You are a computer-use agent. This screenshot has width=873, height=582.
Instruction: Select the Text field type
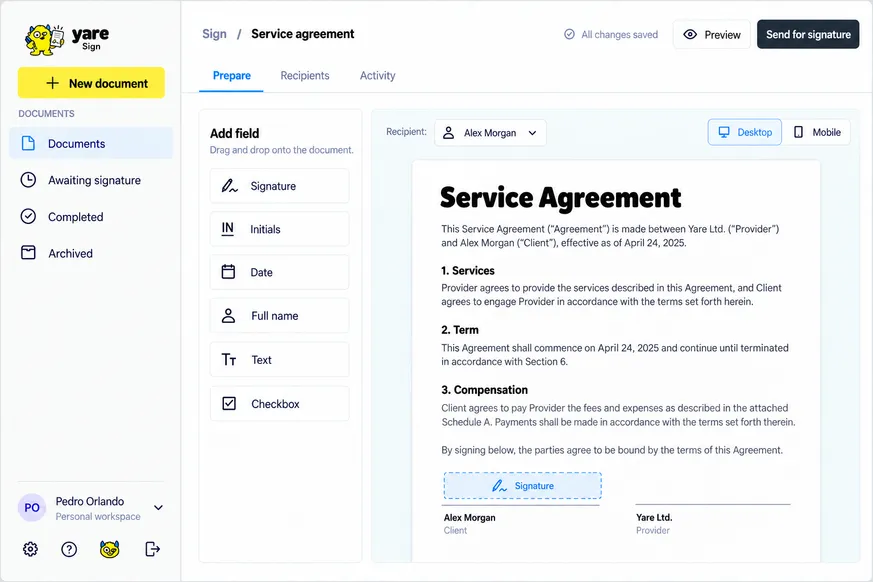click(279, 360)
